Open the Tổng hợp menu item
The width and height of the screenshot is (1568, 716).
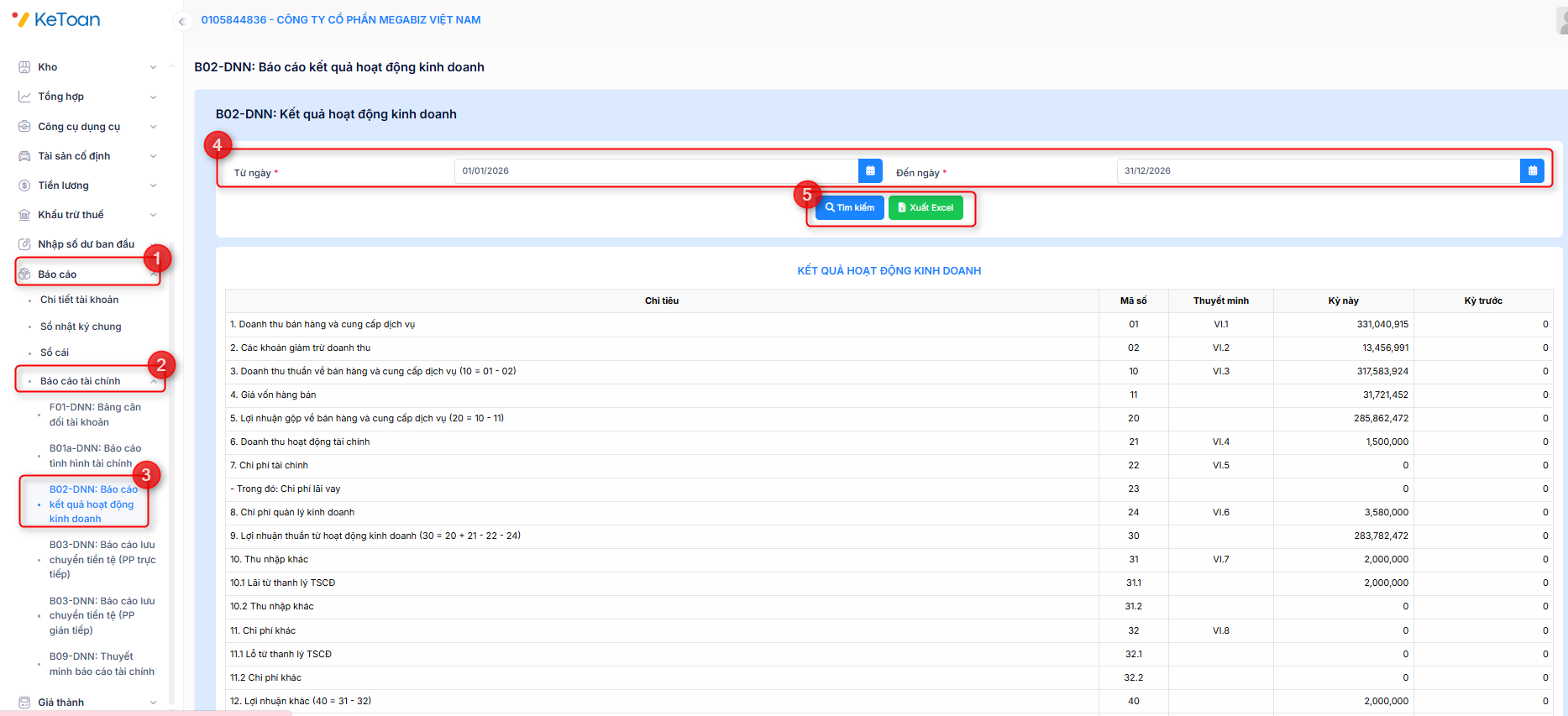coord(60,97)
